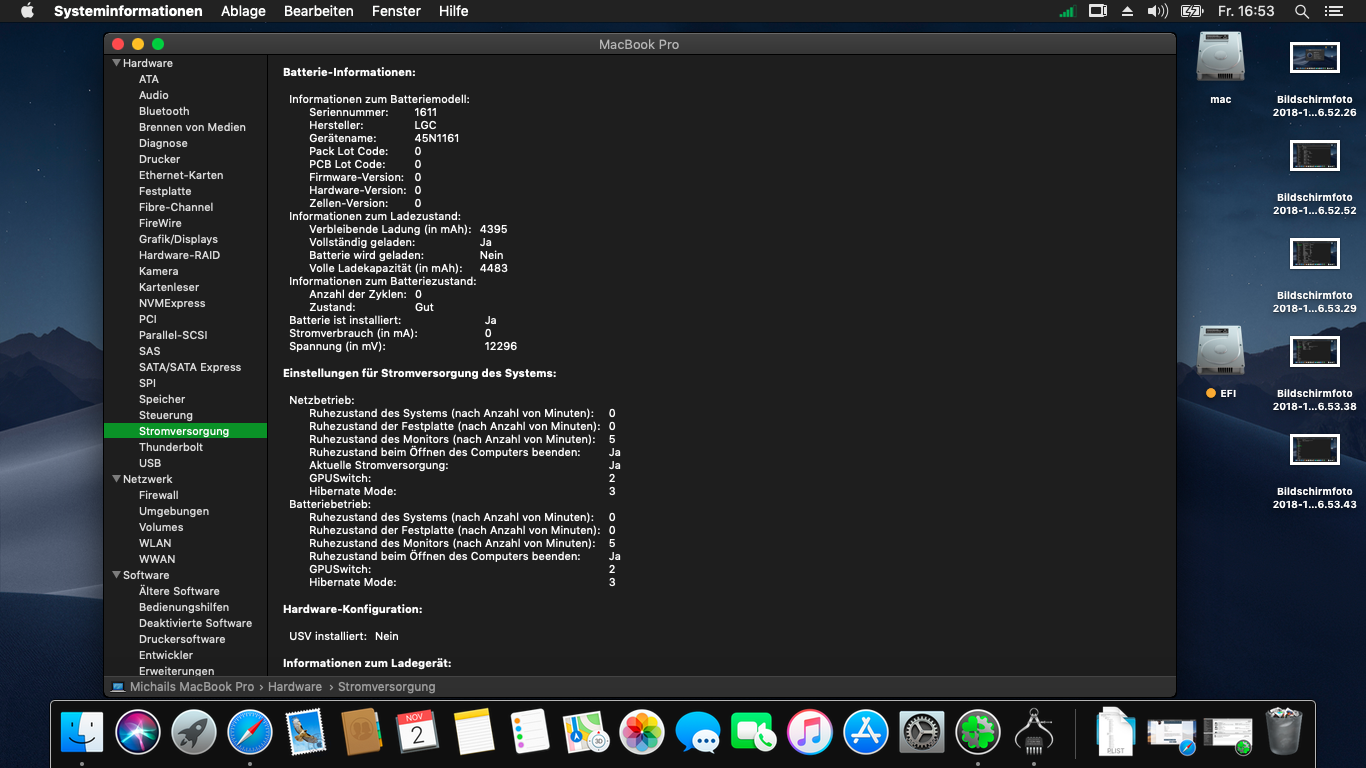Open Reminders list icon in Dock

(x=530, y=732)
